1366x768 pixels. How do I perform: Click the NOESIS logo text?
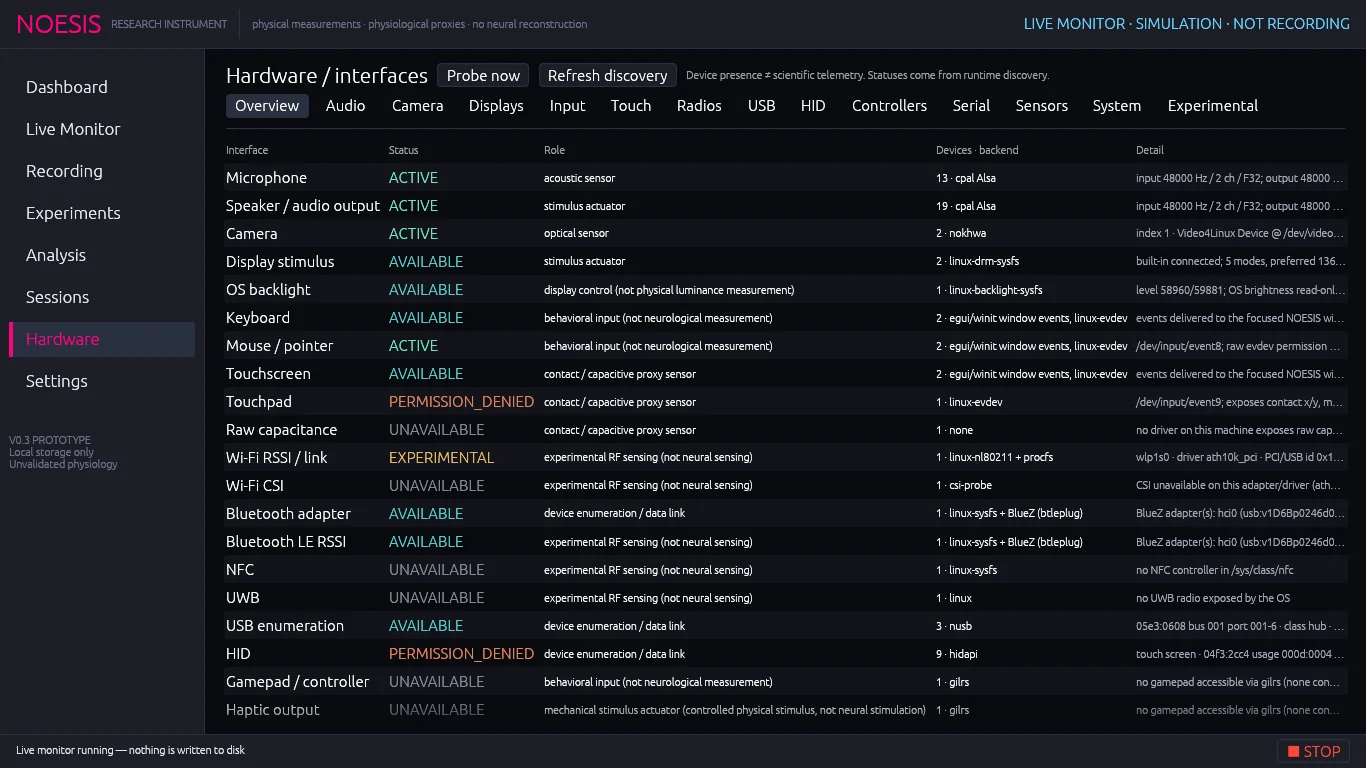(x=59, y=24)
